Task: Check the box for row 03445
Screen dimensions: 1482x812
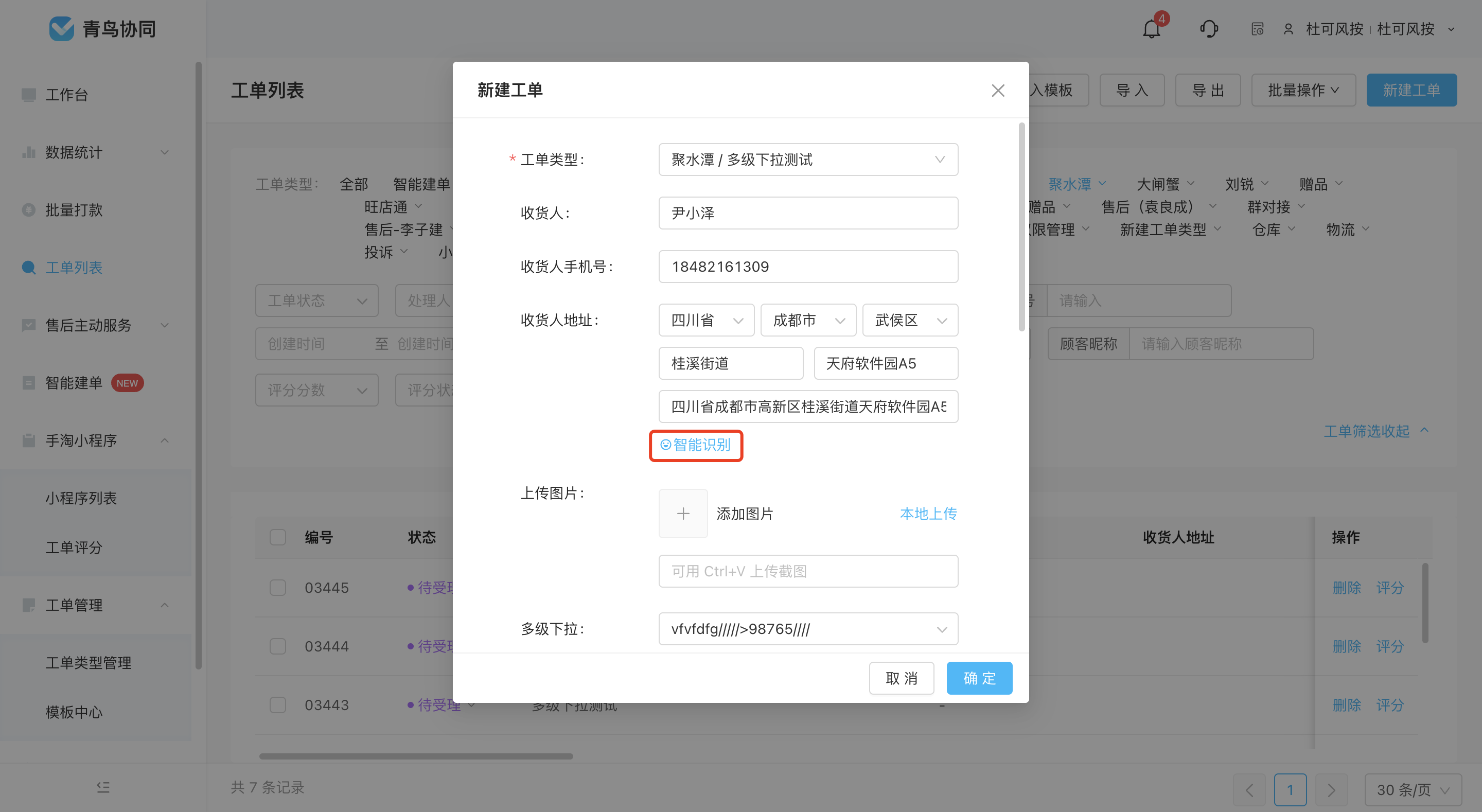Action: point(277,588)
